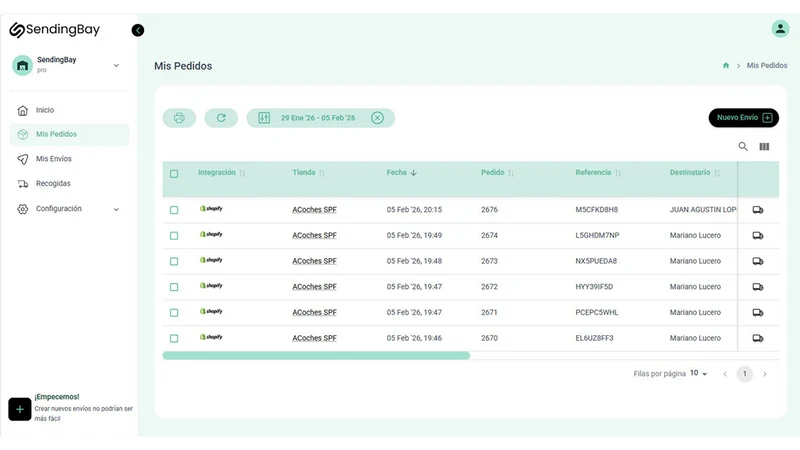Collapse the sidebar with the arrow button
Screen dimensions: 800x450
[138, 30]
